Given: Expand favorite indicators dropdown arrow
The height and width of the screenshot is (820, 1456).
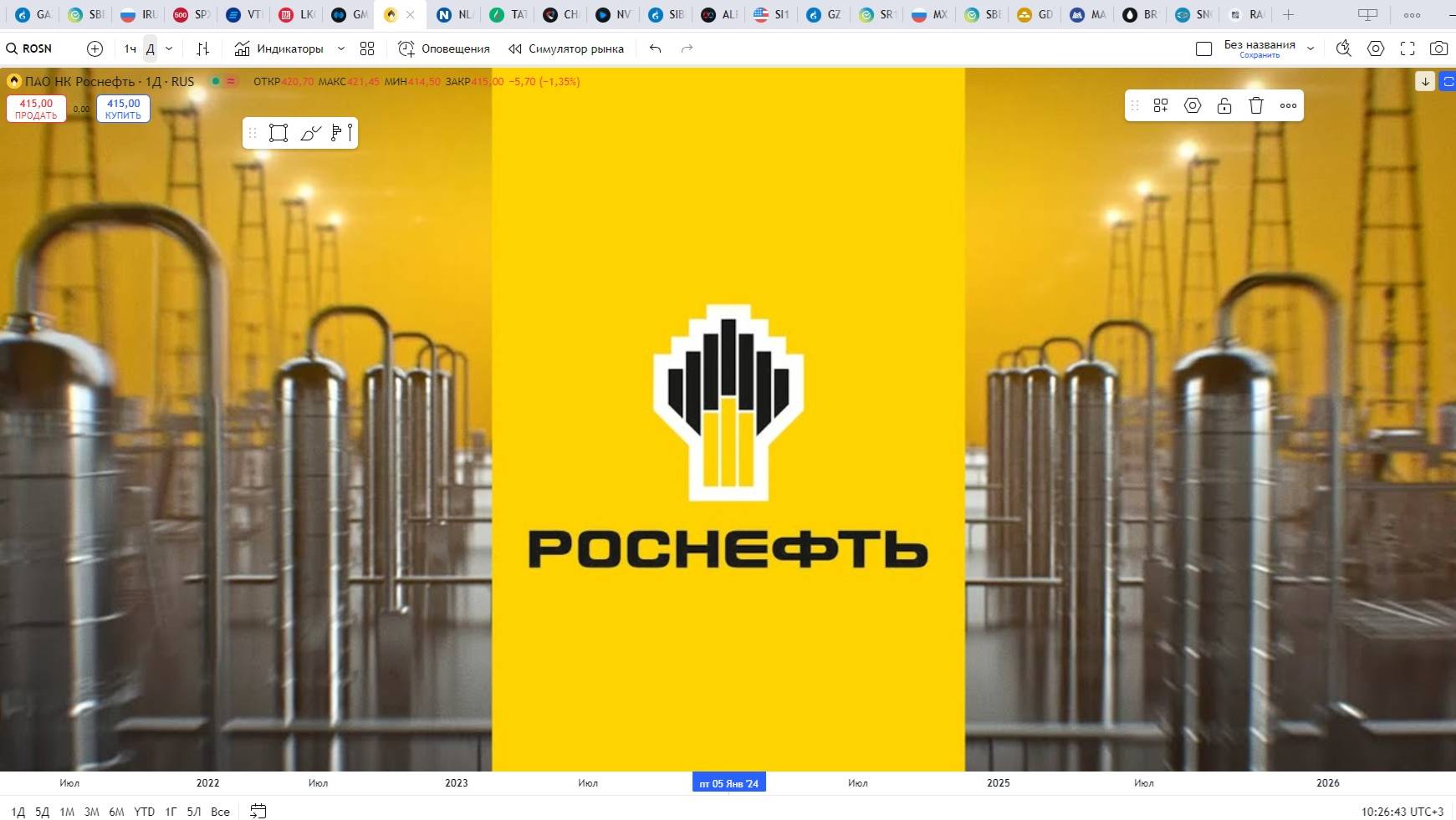Looking at the screenshot, I should 341,48.
